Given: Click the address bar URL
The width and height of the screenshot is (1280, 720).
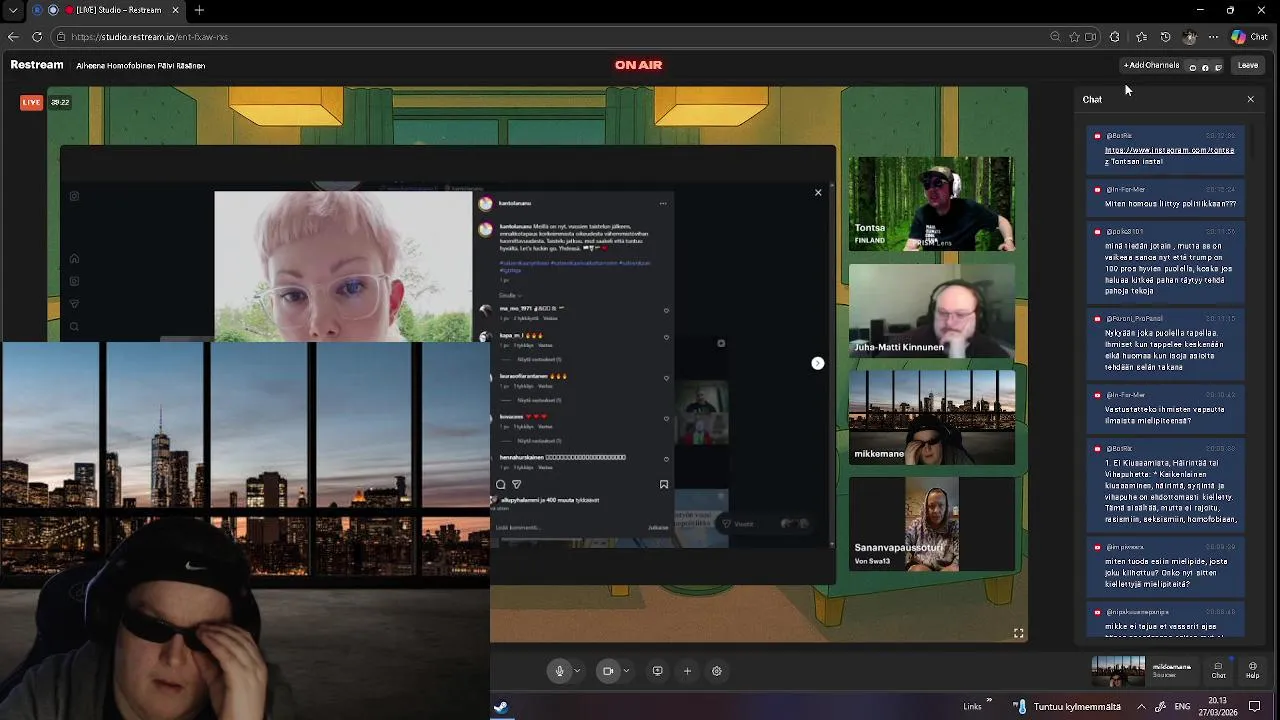Looking at the screenshot, I should coord(150,37).
